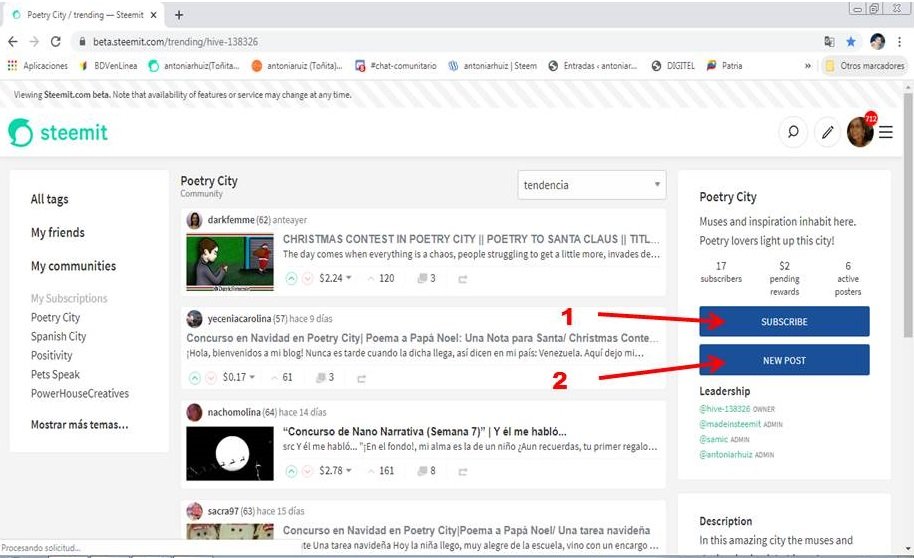The height and width of the screenshot is (558, 914).
Task: Click the pencil write-post icon
Action: (827, 132)
